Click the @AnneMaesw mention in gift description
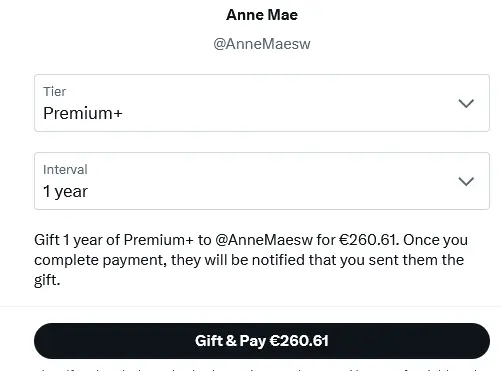Viewport: 502px width, 371px height. tap(264, 240)
